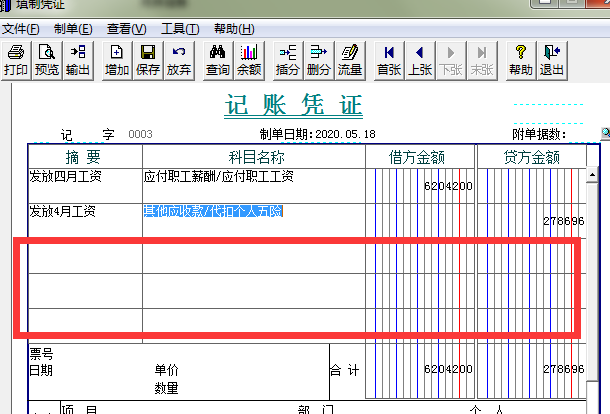Click the scroll up arrow of voucher table
The height and width of the screenshot is (414, 610).
pyautogui.click(x=592, y=175)
